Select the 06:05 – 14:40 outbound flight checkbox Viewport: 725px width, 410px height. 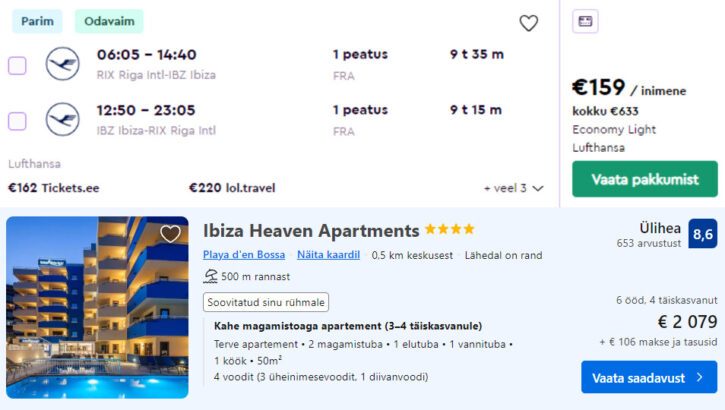click(x=17, y=65)
